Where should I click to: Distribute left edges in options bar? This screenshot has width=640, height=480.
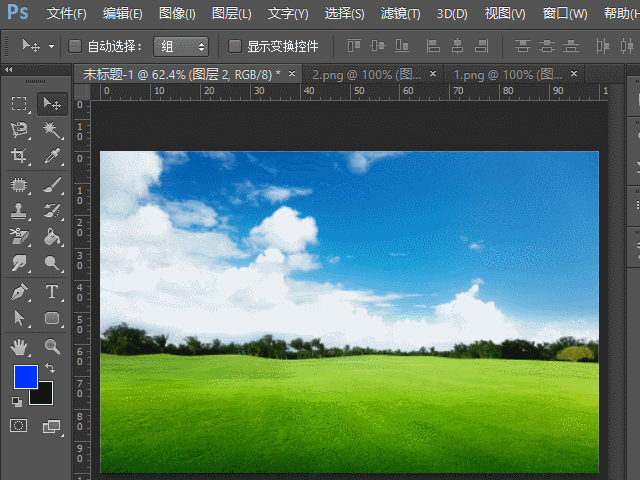pos(602,46)
